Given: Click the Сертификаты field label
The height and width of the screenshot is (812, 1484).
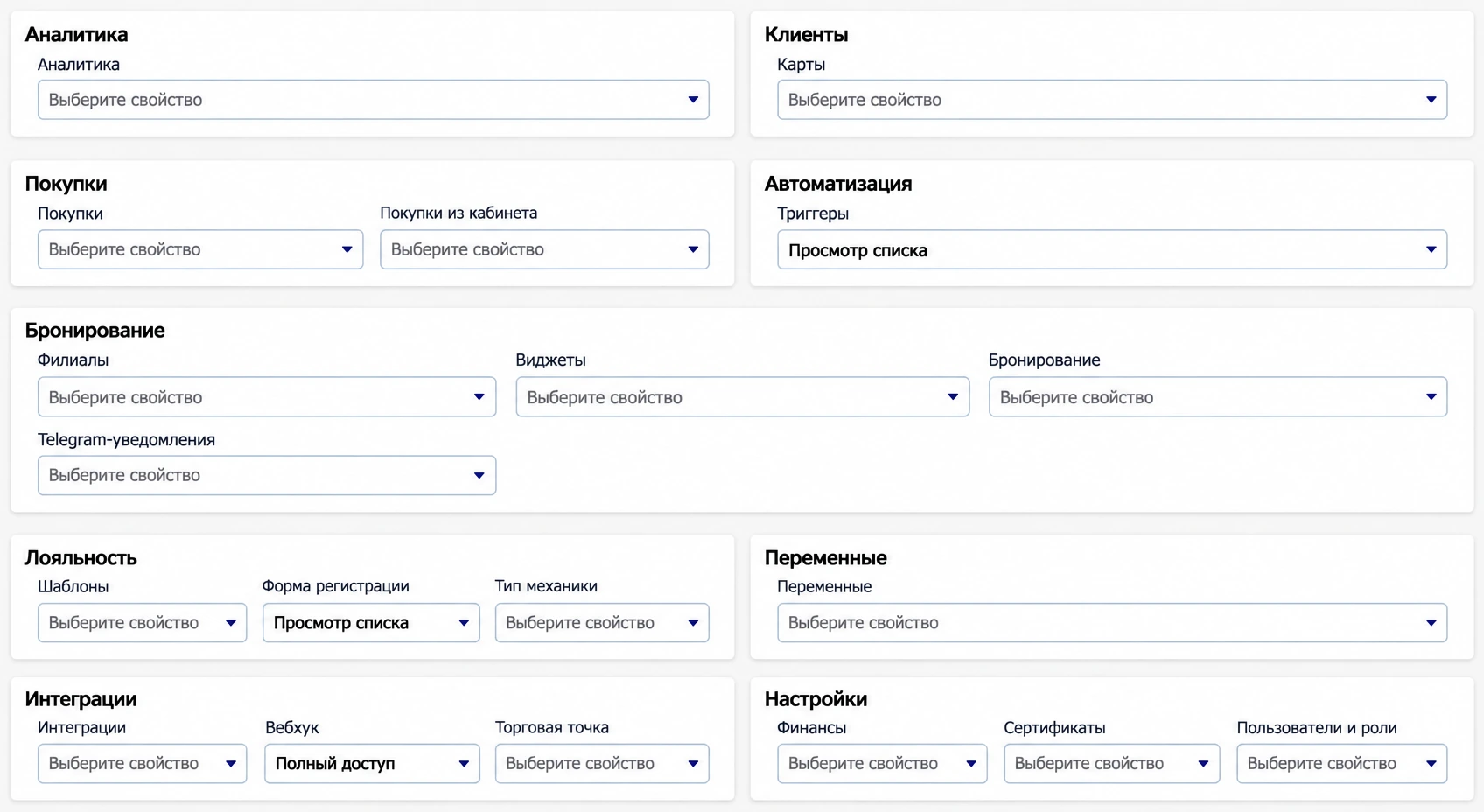Looking at the screenshot, I should [1054, 728].
